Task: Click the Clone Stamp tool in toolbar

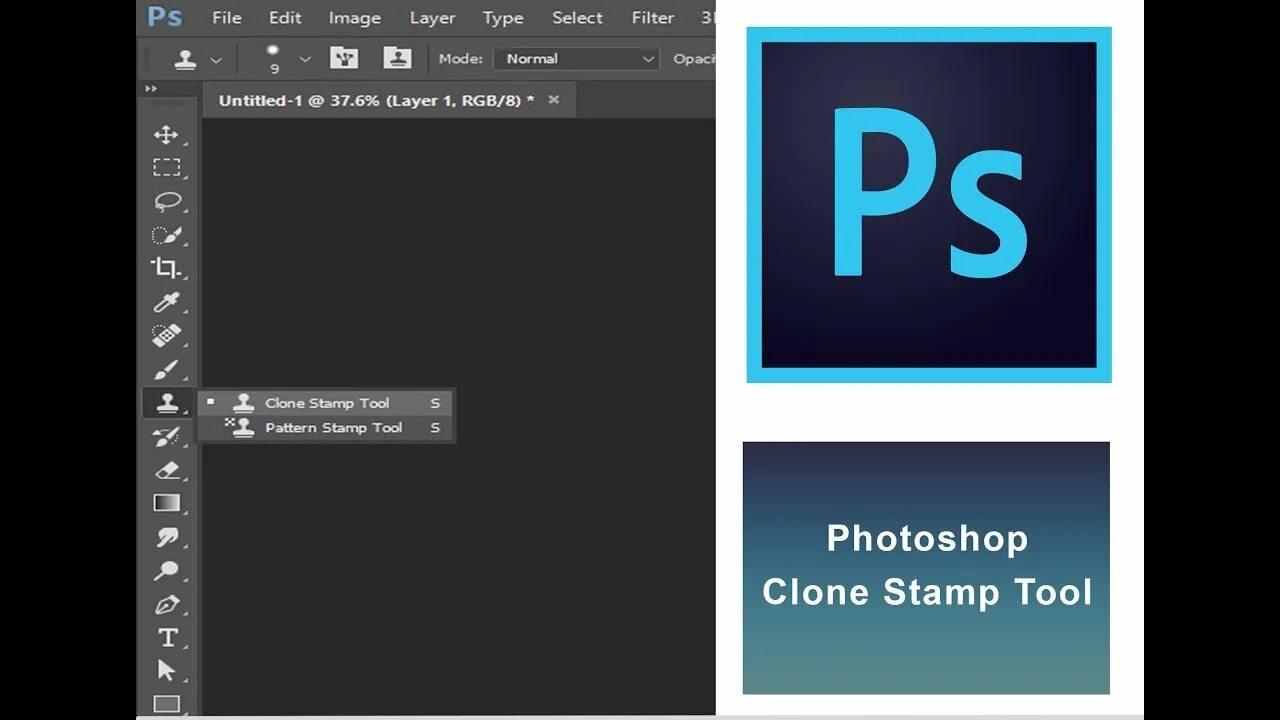Action: pyautogui.click(x=167, y=403)
